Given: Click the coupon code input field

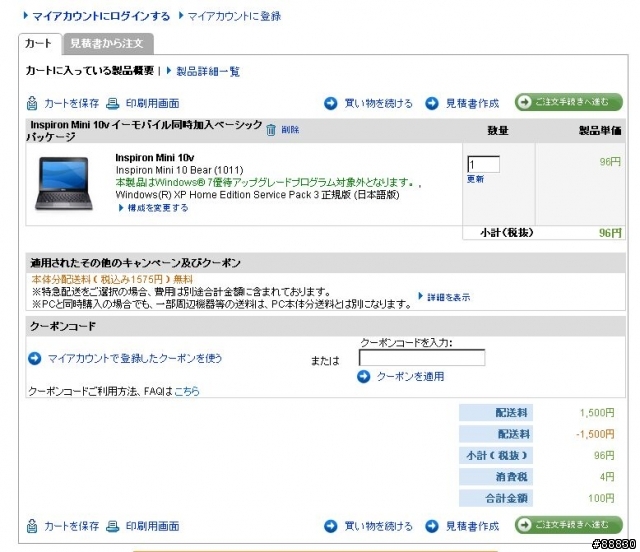Looking at the screenshot, I should tap(422, 358).
